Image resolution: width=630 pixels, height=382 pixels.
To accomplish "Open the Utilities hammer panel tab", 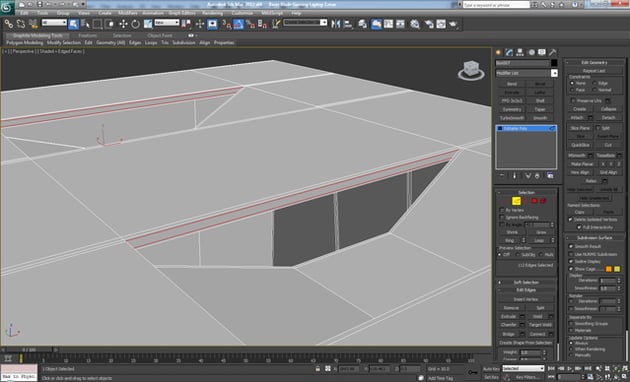I will [x=553, y=52].
